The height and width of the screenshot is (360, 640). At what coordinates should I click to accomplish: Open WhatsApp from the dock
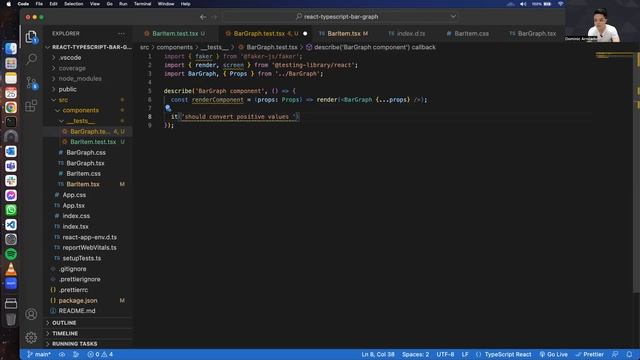click(x=11, y=210)
